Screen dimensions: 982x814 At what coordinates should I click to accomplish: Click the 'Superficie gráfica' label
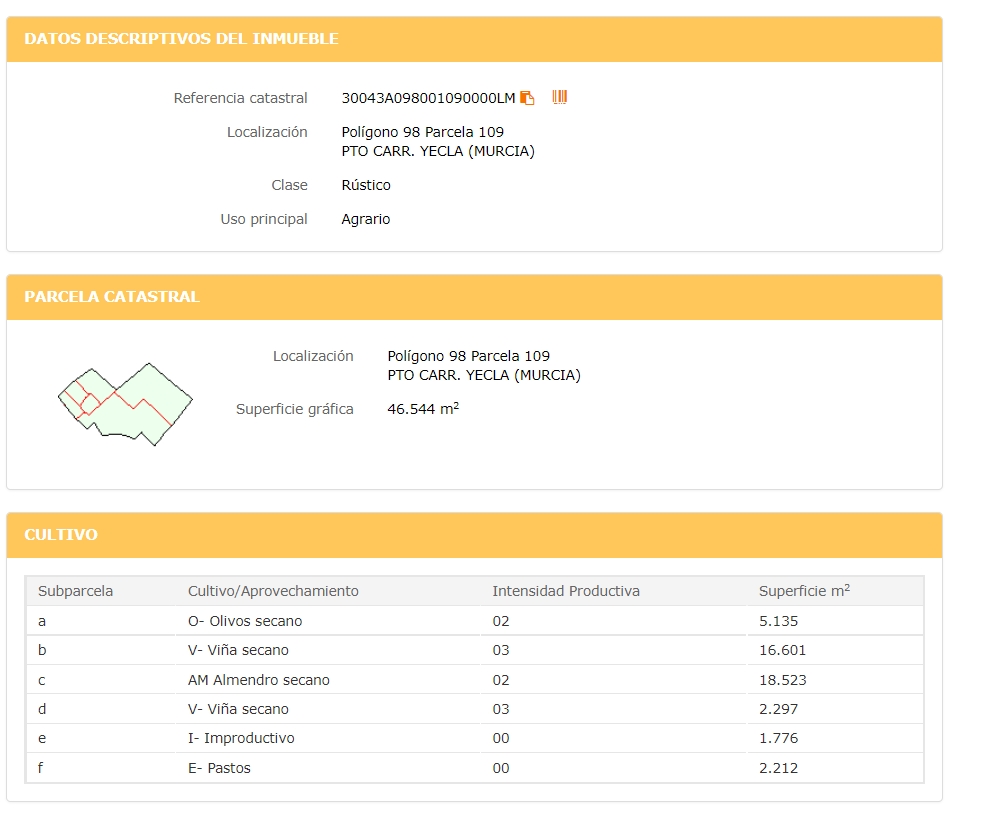click(x=294, y=410)
